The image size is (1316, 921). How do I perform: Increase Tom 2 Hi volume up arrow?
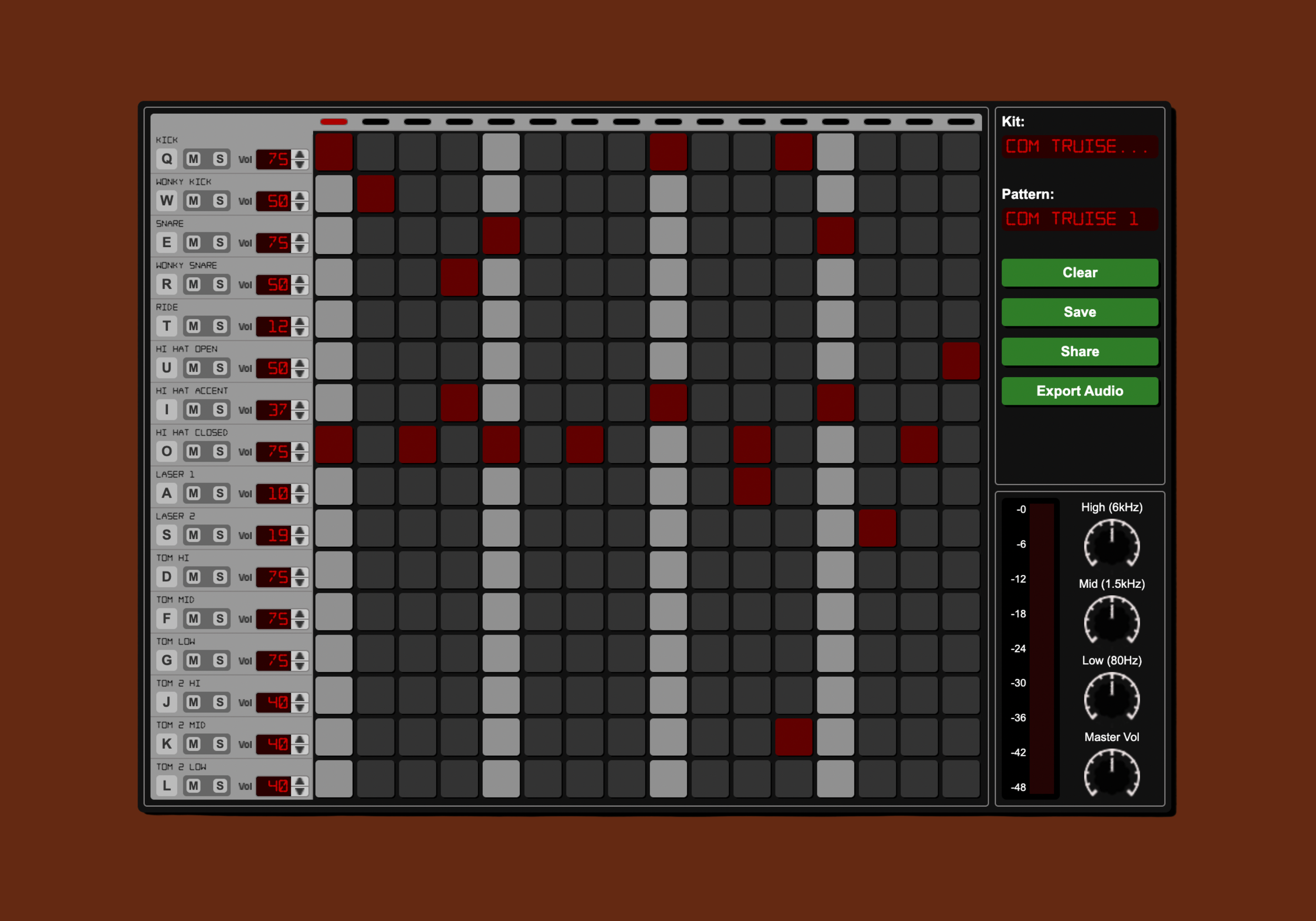tap(300, 697)
